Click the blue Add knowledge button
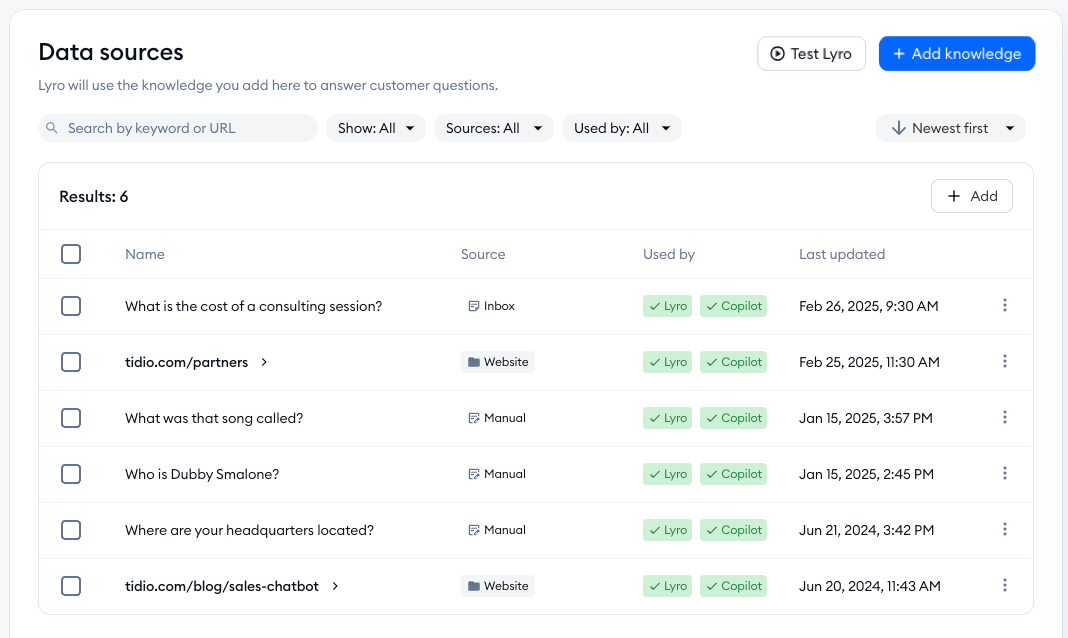Viewport: 1068px width, 638px height. [956, 54]
